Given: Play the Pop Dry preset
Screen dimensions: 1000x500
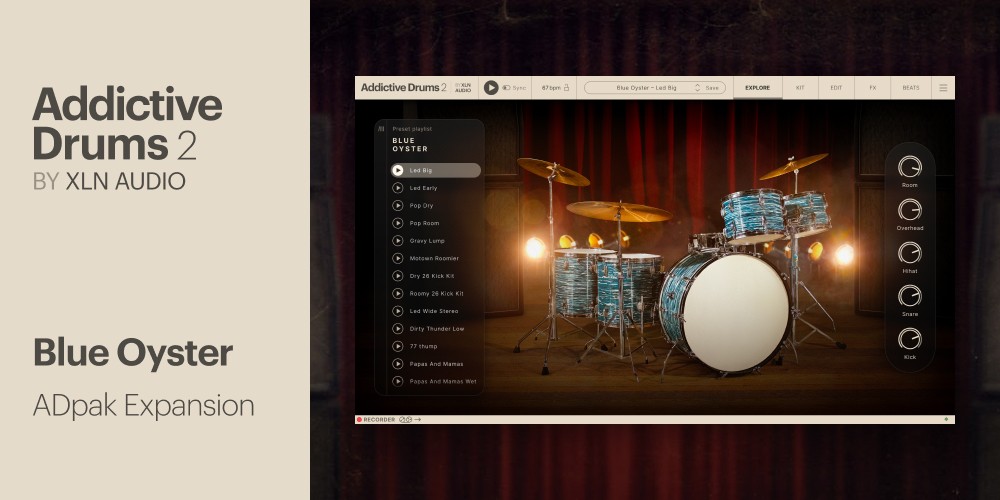Looking at the screenshot, I should (x=398, y=206).
